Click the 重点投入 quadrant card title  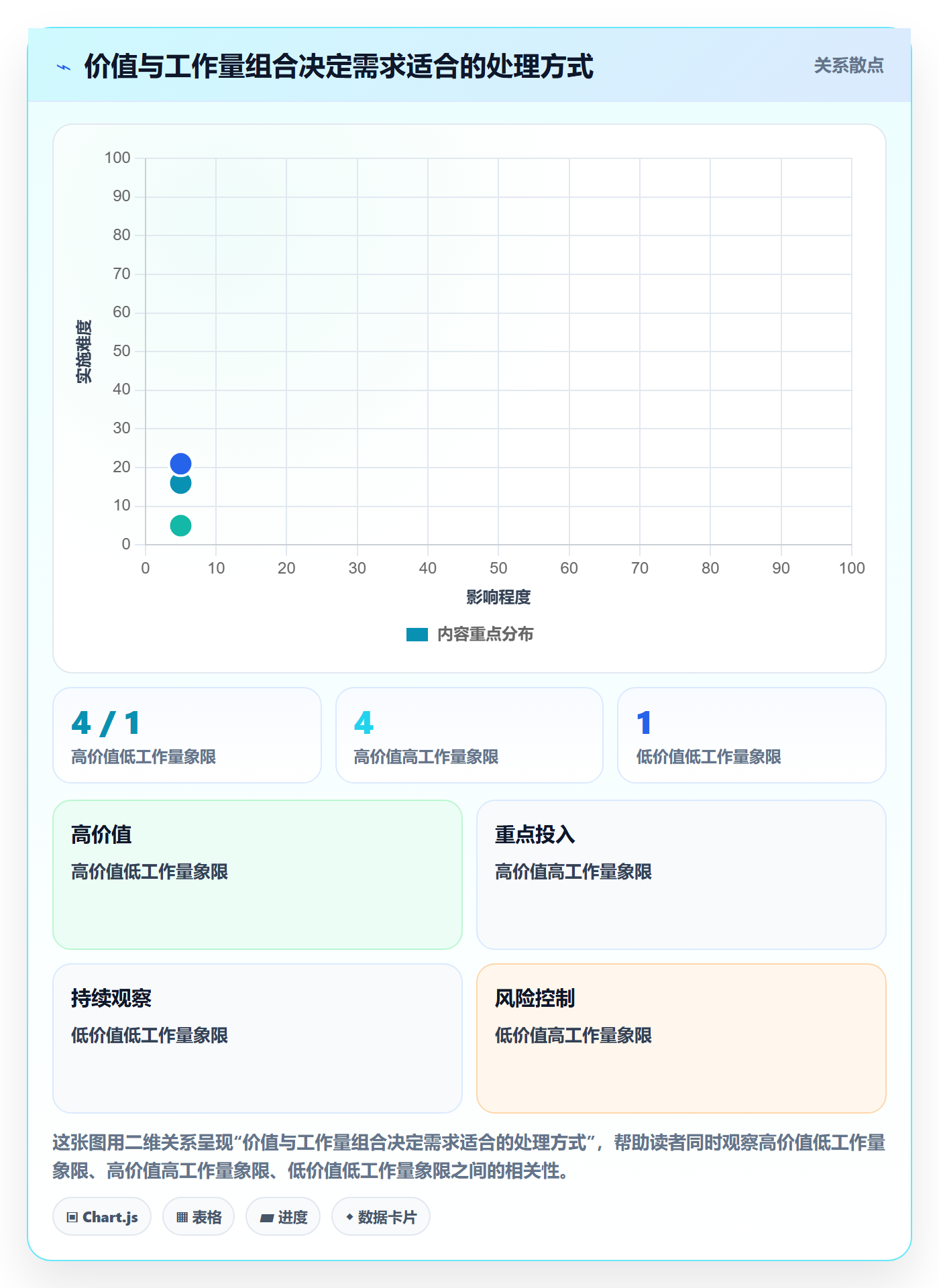pos(535,835)
